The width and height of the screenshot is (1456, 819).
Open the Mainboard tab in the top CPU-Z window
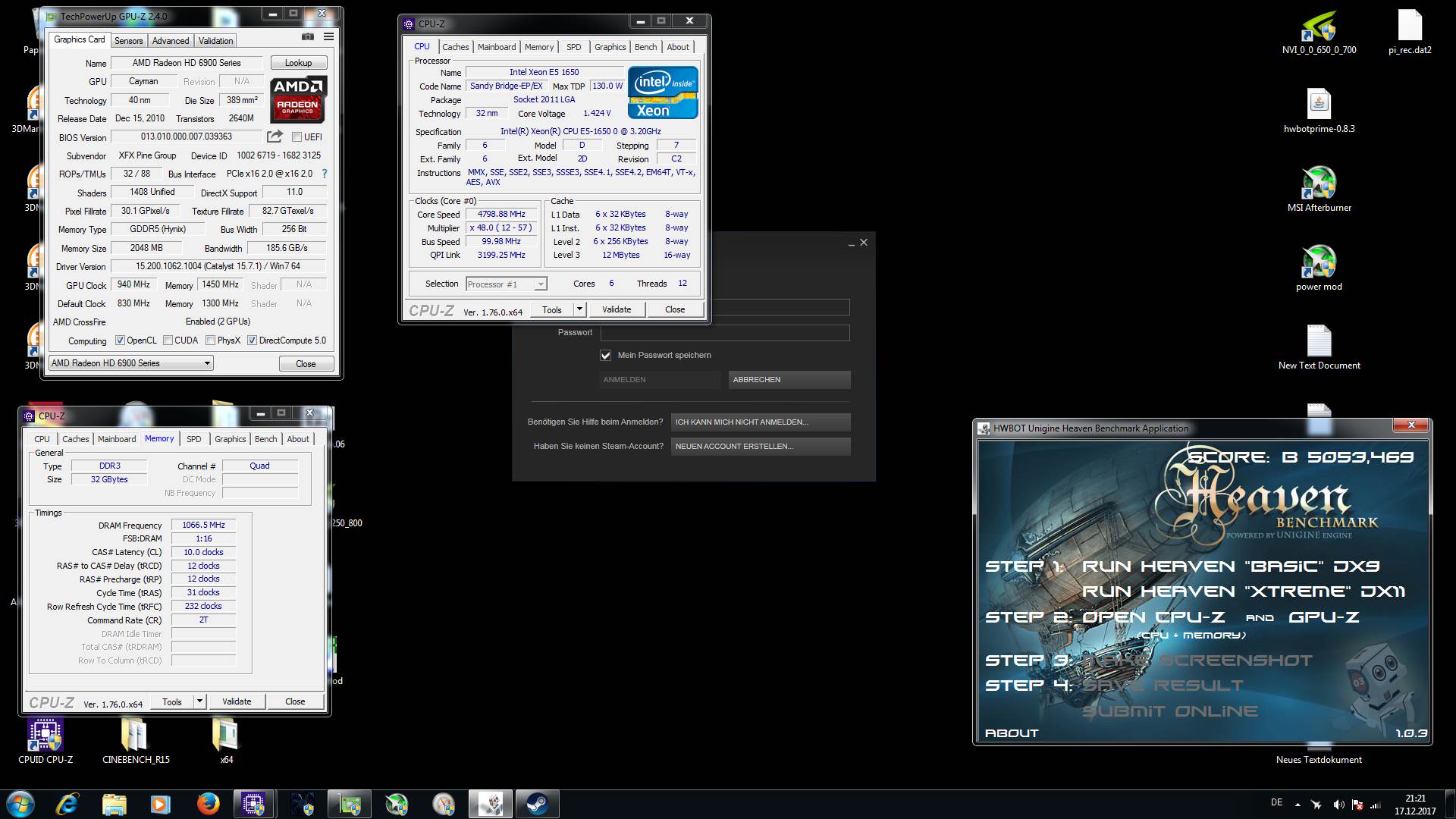coord(497,47)
